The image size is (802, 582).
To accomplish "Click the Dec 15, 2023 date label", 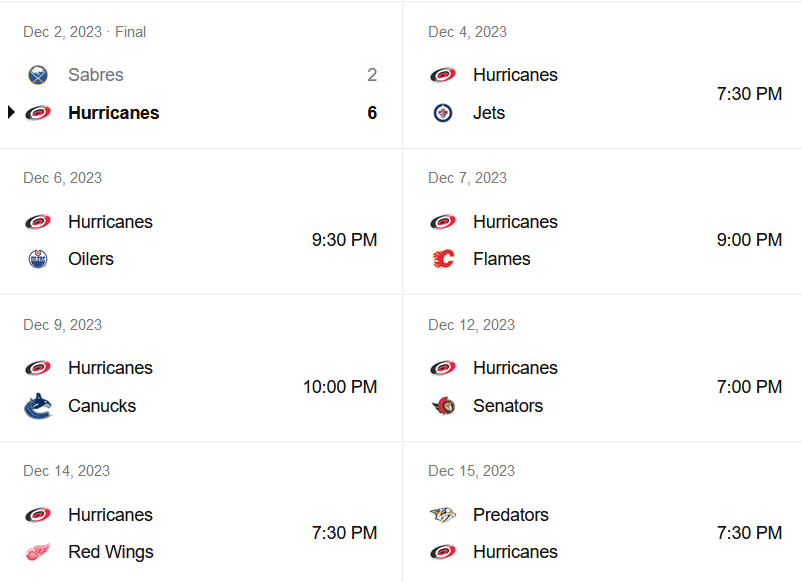I will pyautogui.click(x=471, y=471).
